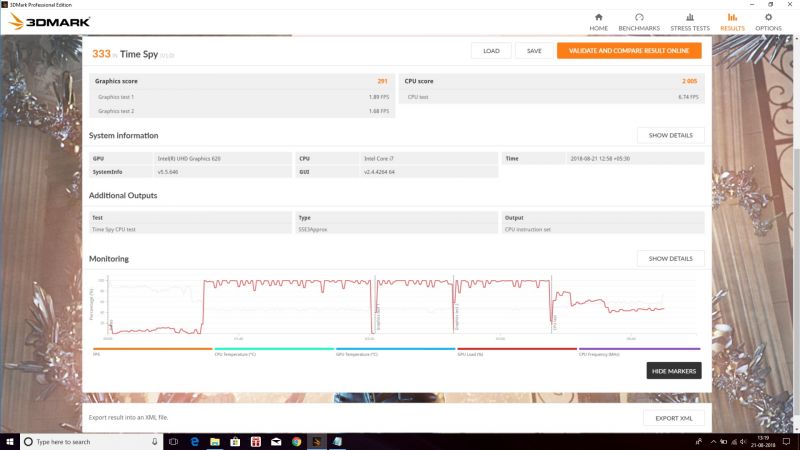Open the Windows Start menu
This screenshot has width=800, height=450.
pyautogui.click(x=10, y=442)
